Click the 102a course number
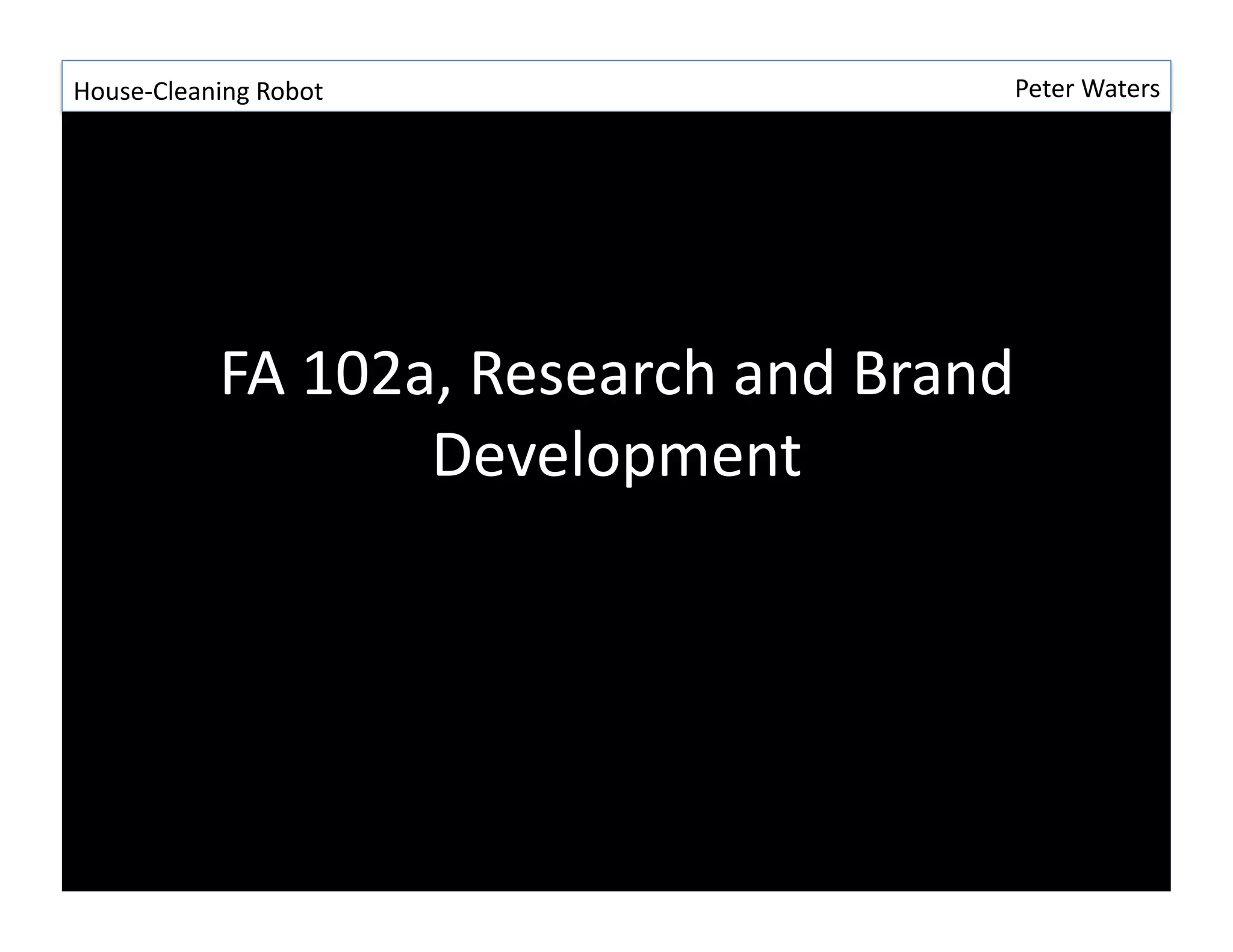The width and height of the screenshot is (1233, 952). (x=368, y=374)
